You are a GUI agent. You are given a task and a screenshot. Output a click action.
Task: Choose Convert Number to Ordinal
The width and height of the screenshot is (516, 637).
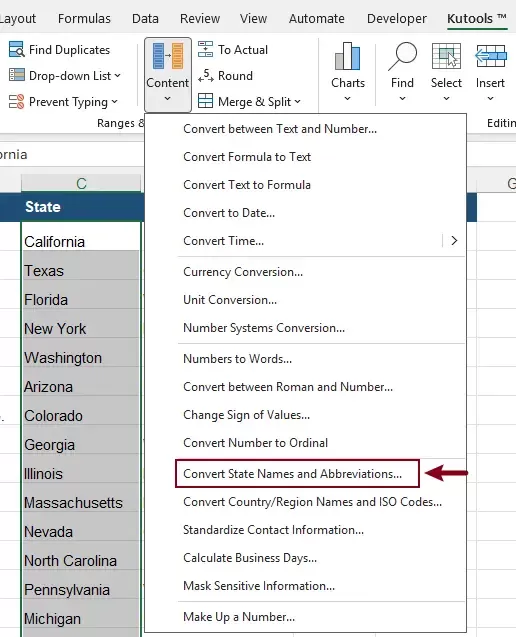point(306,443)
